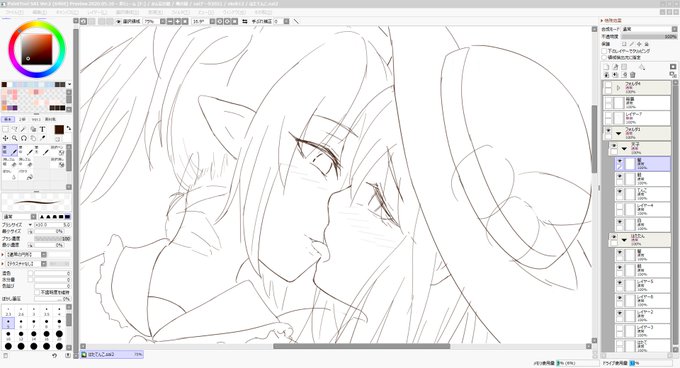
Task: Flip canvas horizontally using the arrows icon
Action: pyautogui.click(x=245, y=21)
